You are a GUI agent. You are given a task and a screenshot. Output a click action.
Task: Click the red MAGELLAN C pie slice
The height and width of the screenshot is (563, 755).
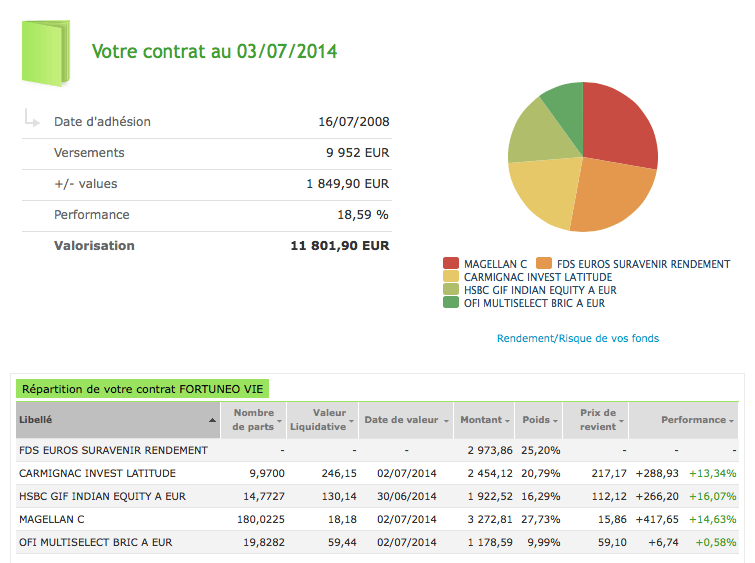617,125
